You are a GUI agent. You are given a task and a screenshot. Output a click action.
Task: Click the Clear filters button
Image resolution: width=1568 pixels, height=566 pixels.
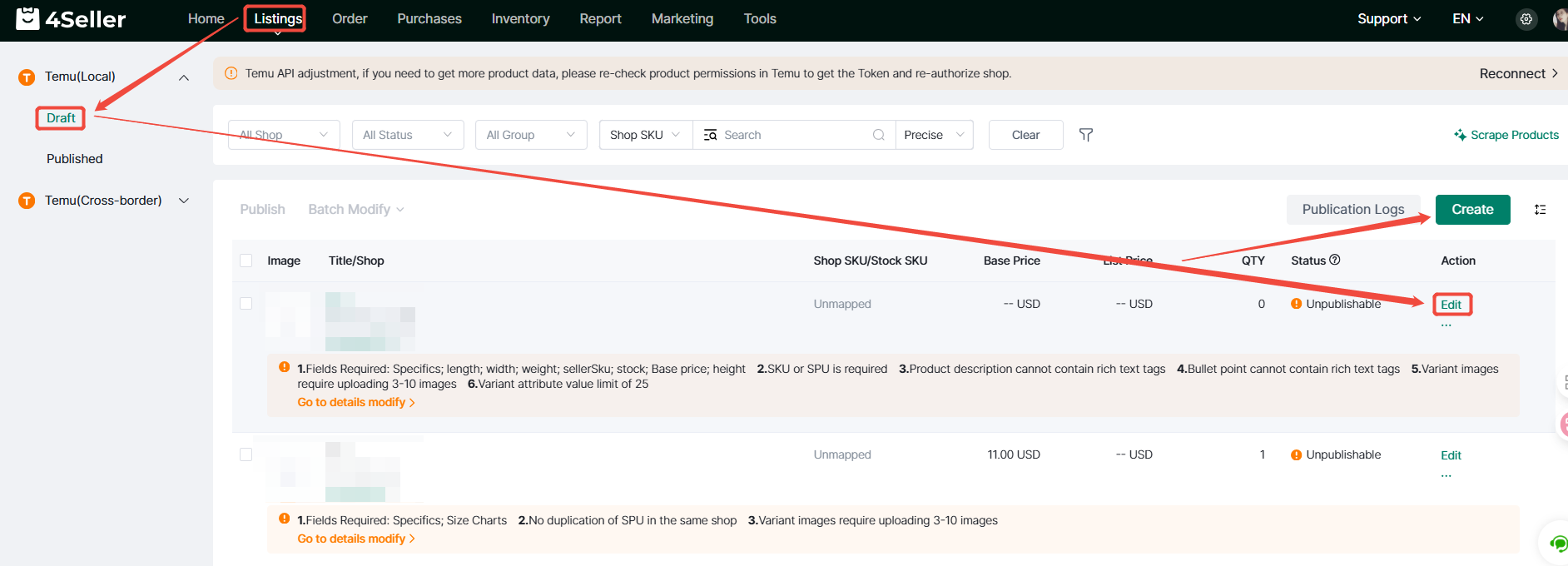(1026, 135)
